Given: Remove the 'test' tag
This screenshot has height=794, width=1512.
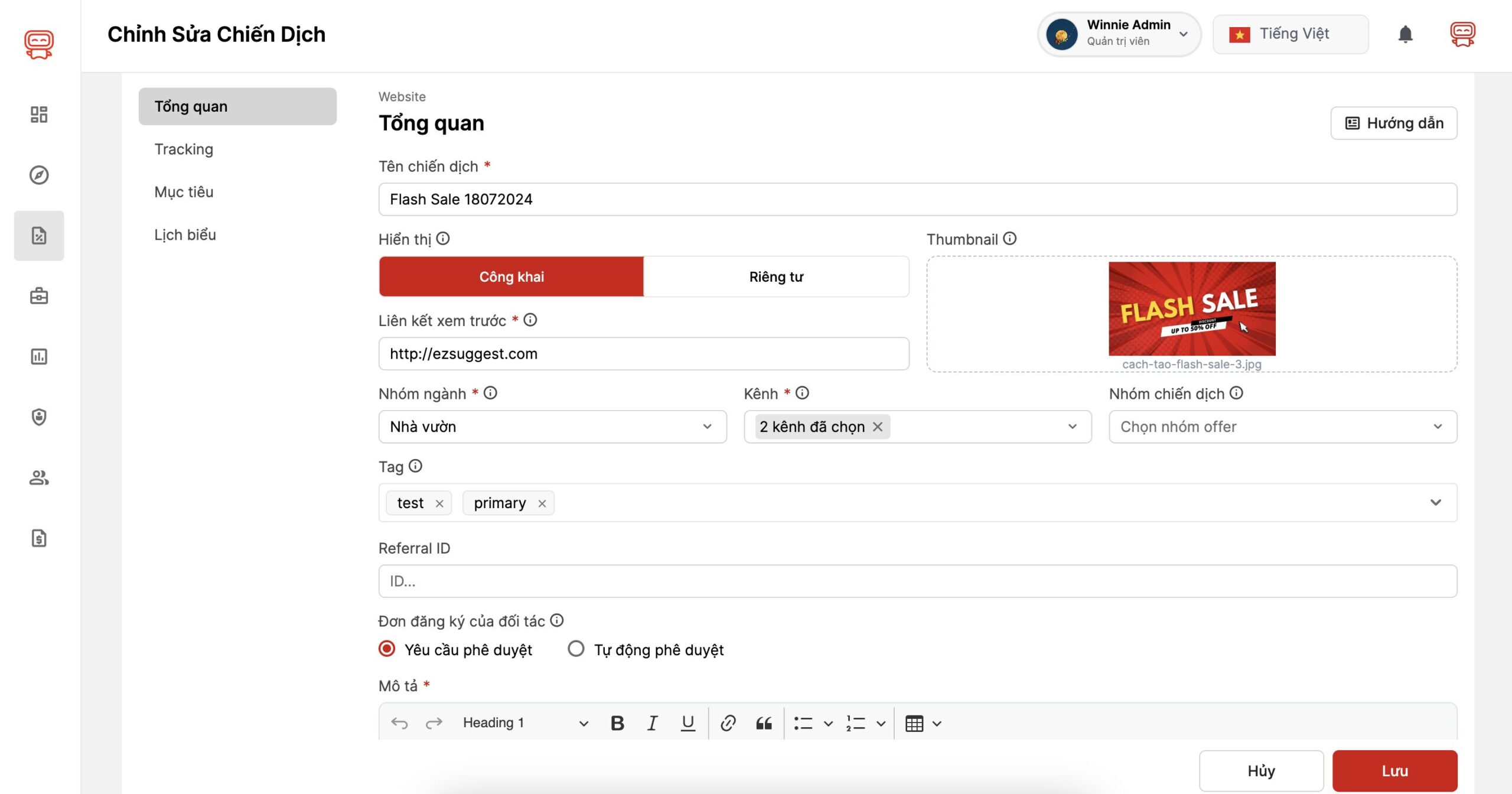Looking at the screenshot, I should [439, 503].
